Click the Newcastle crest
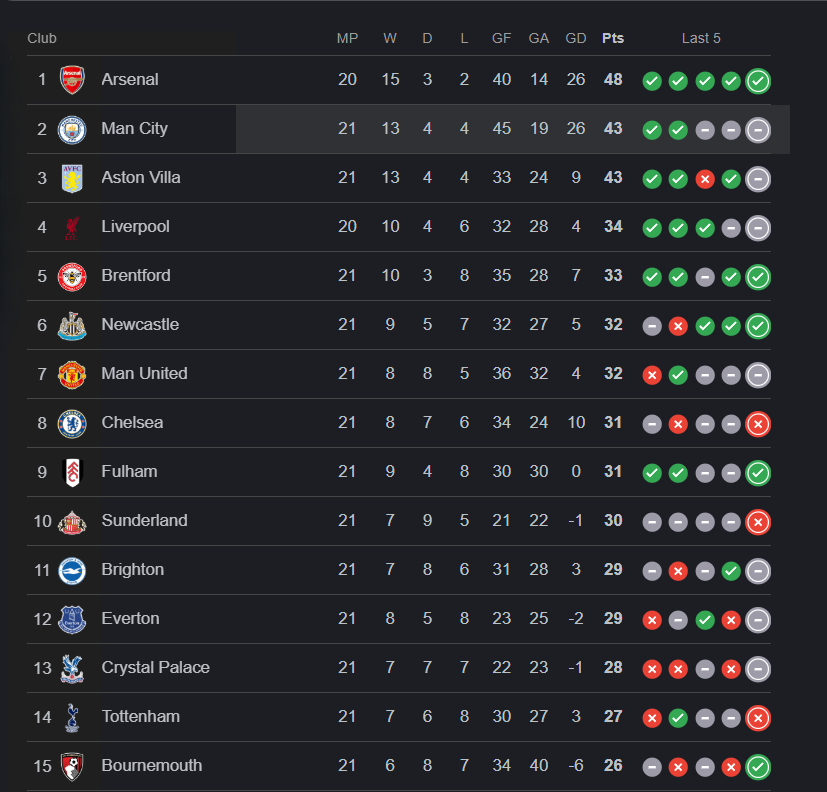Screen dimensions: 827x792 point(72,325)
